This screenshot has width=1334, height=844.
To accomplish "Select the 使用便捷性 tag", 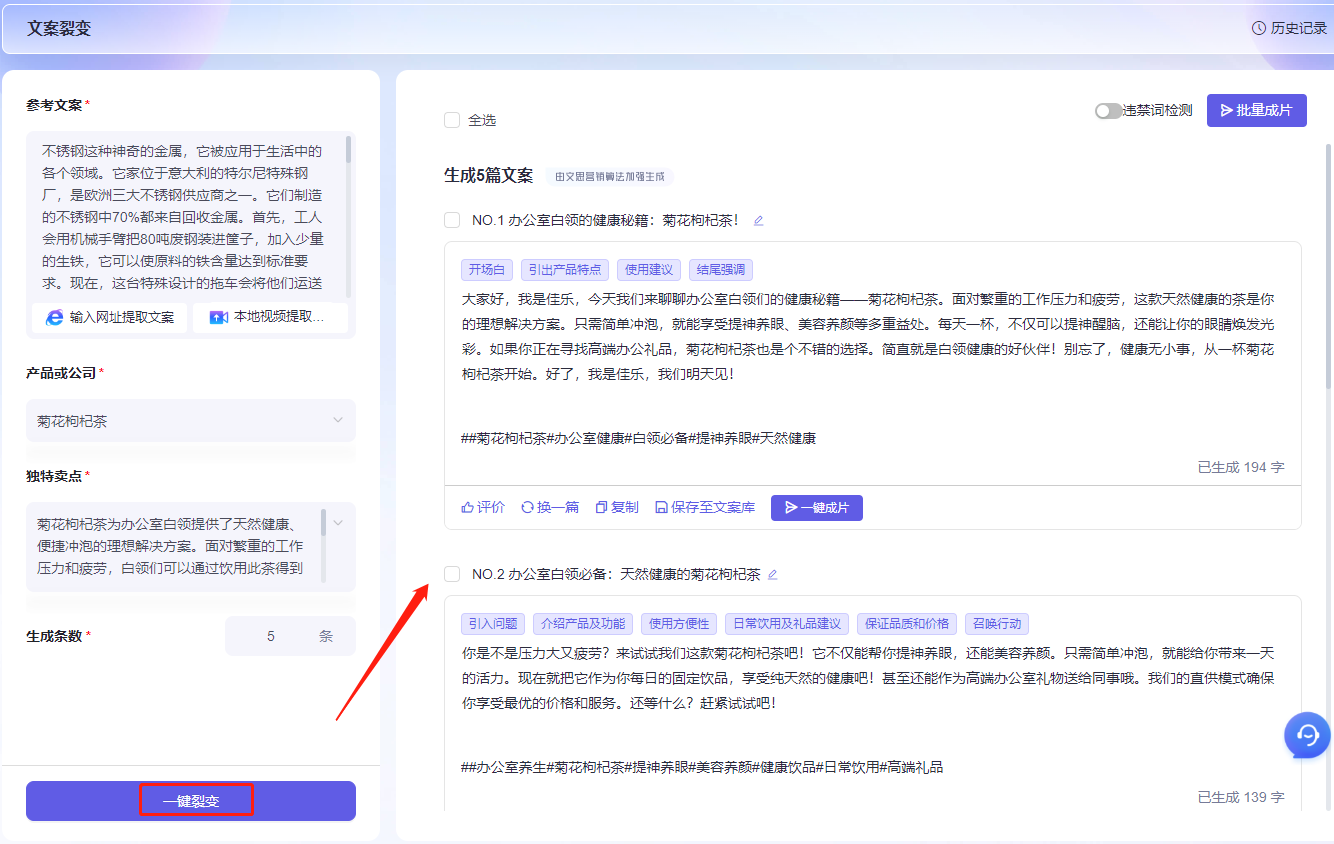I will (x=679, y=624).
